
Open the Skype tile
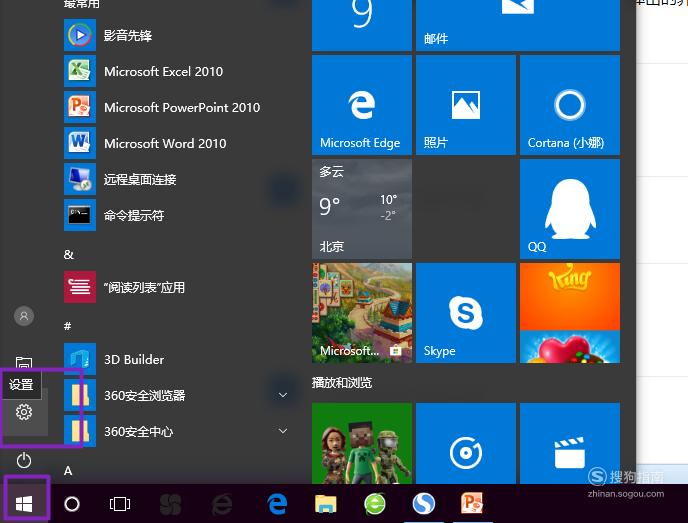click(466, 313)
